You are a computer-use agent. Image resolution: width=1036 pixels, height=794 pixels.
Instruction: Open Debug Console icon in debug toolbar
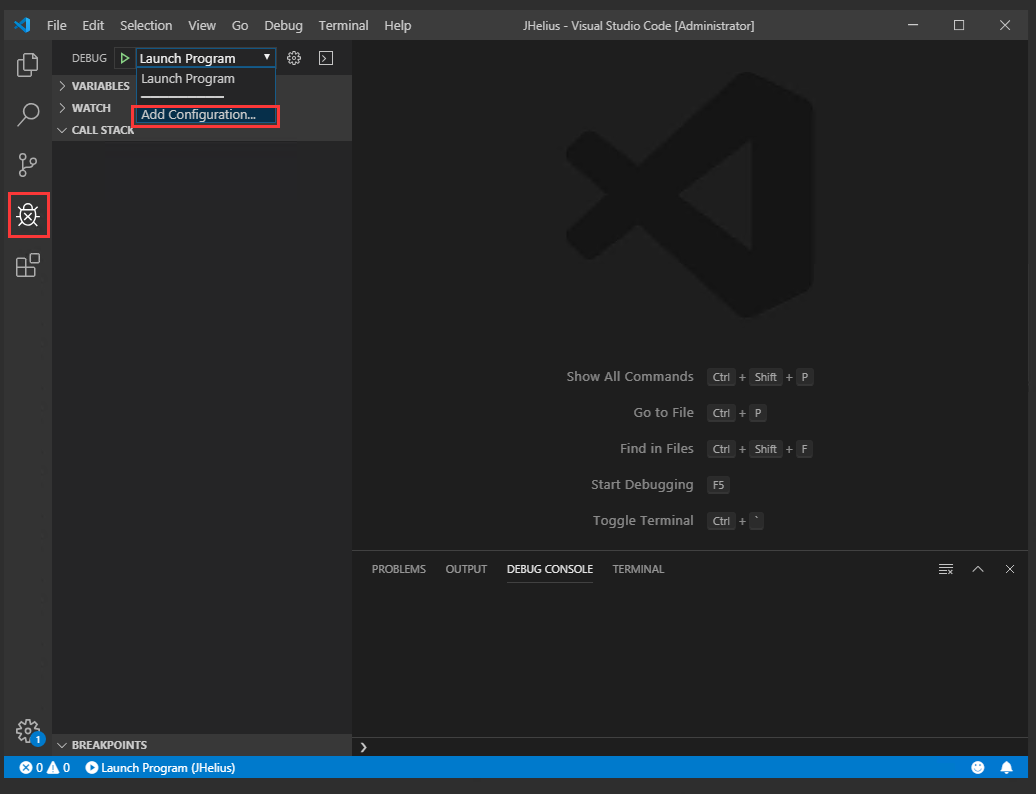(x=326, y=58)
